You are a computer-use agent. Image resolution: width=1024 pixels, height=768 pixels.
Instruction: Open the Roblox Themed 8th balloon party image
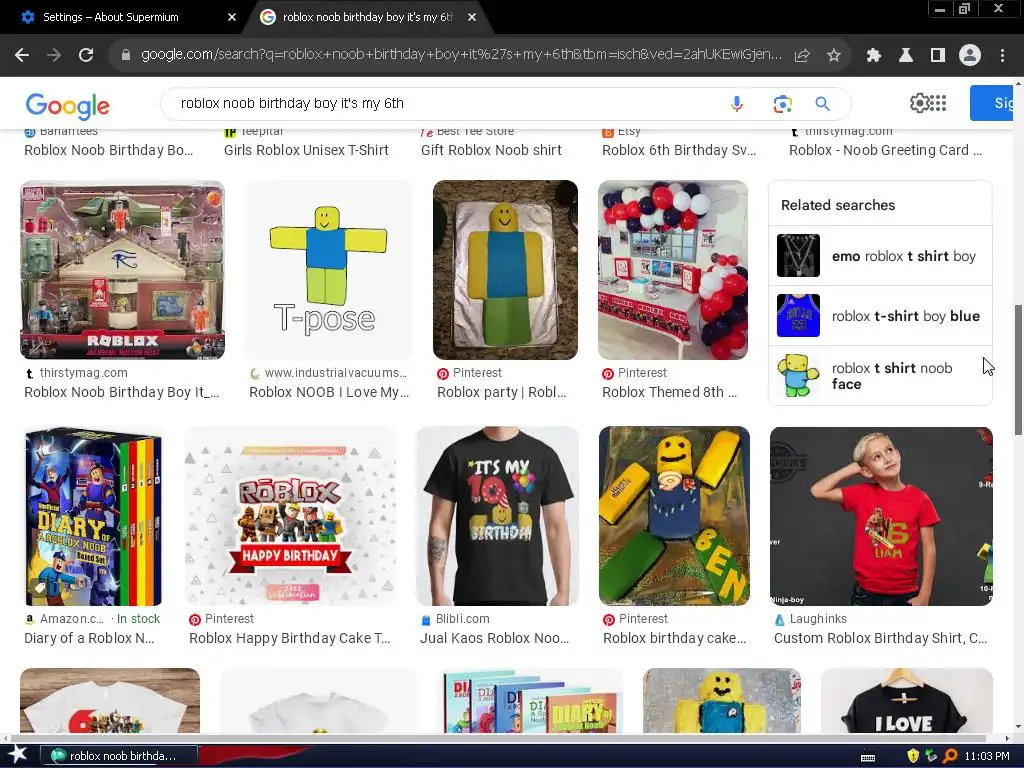click(x=673, y=270)
